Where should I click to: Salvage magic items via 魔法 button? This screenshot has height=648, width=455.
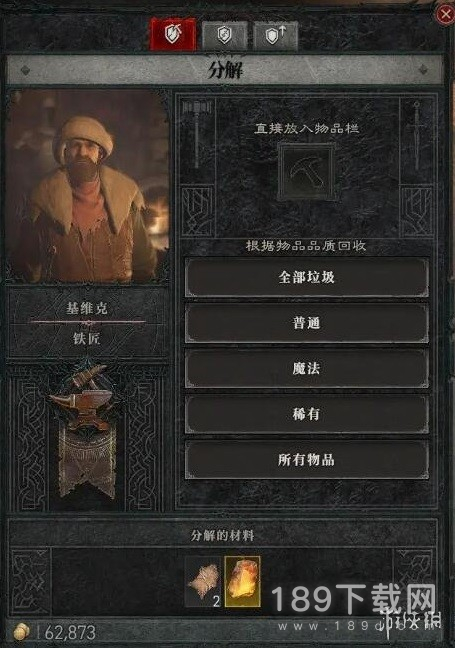pyautogui.click(x=306, y=368)
